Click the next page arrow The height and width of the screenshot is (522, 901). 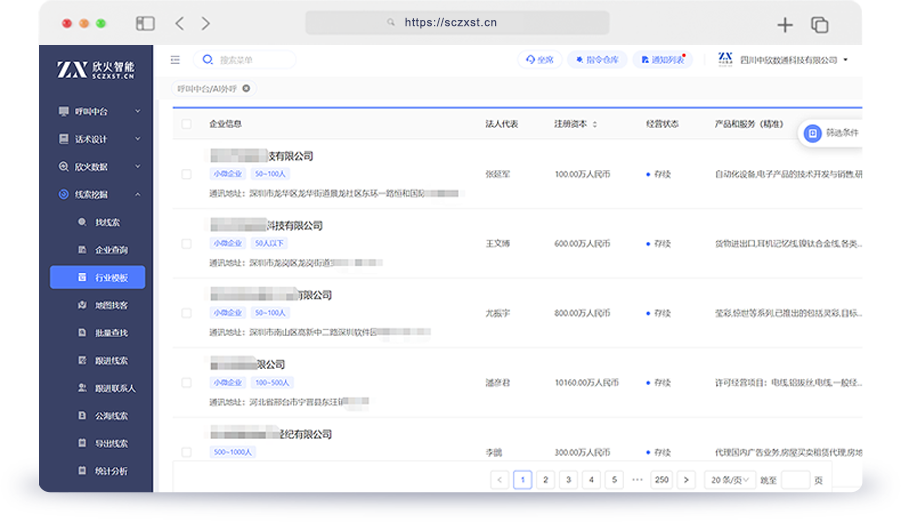point(686,479)
